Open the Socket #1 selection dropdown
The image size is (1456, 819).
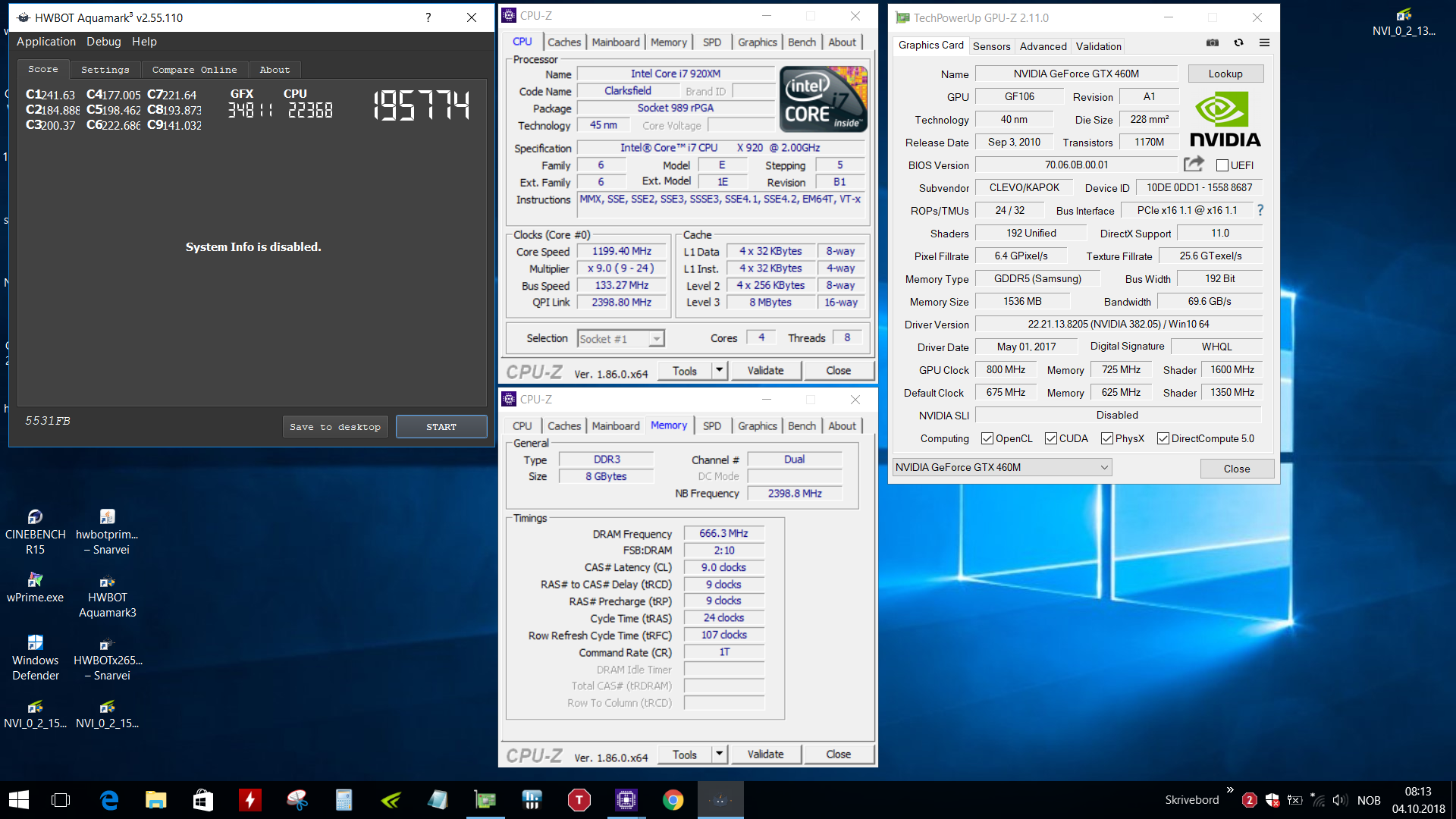621,338
